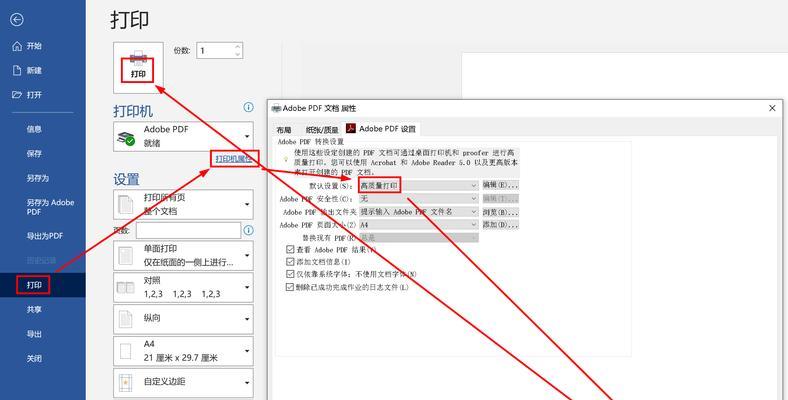This screenshot has width=788, height=400.
Task: Click the printer icon in dialog title bar
Action: click(276, 108)
